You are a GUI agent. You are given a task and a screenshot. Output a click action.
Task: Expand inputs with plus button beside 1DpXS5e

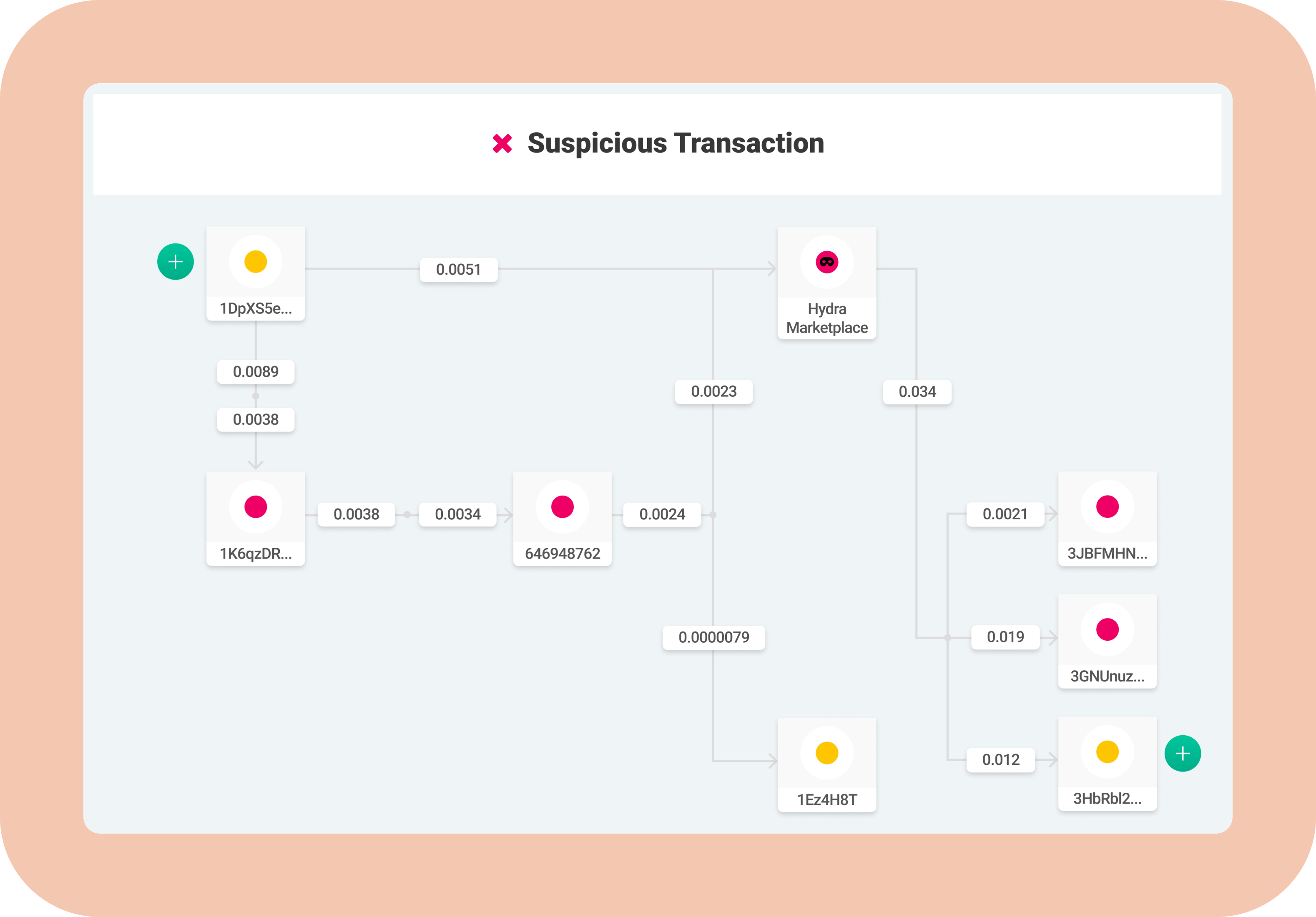(x=176, y=262)
